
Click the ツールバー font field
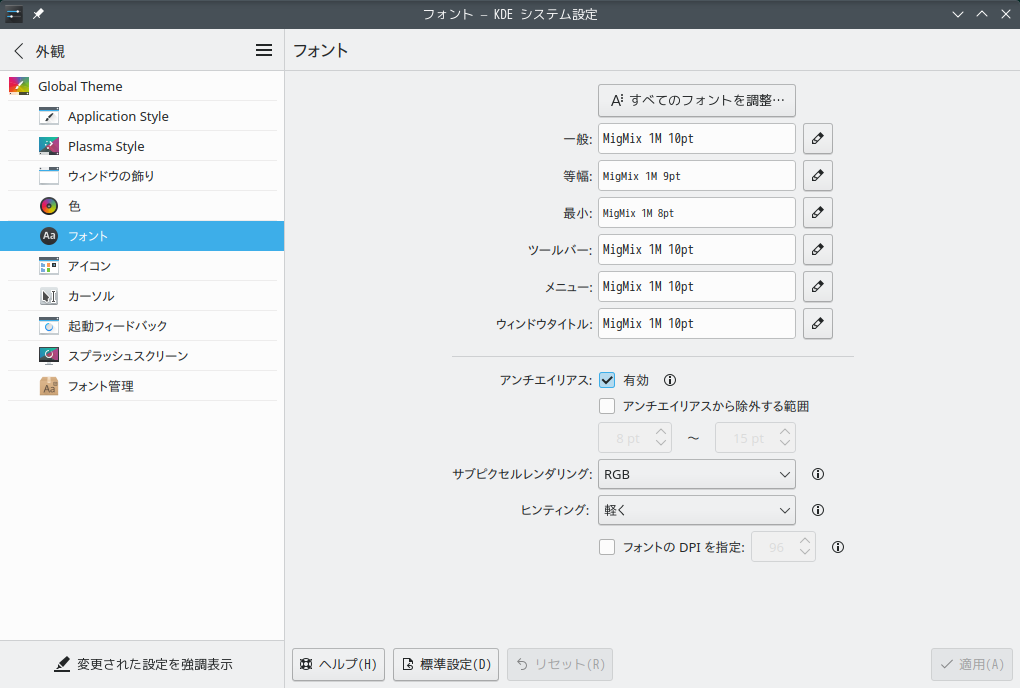[x=697, y=250]
